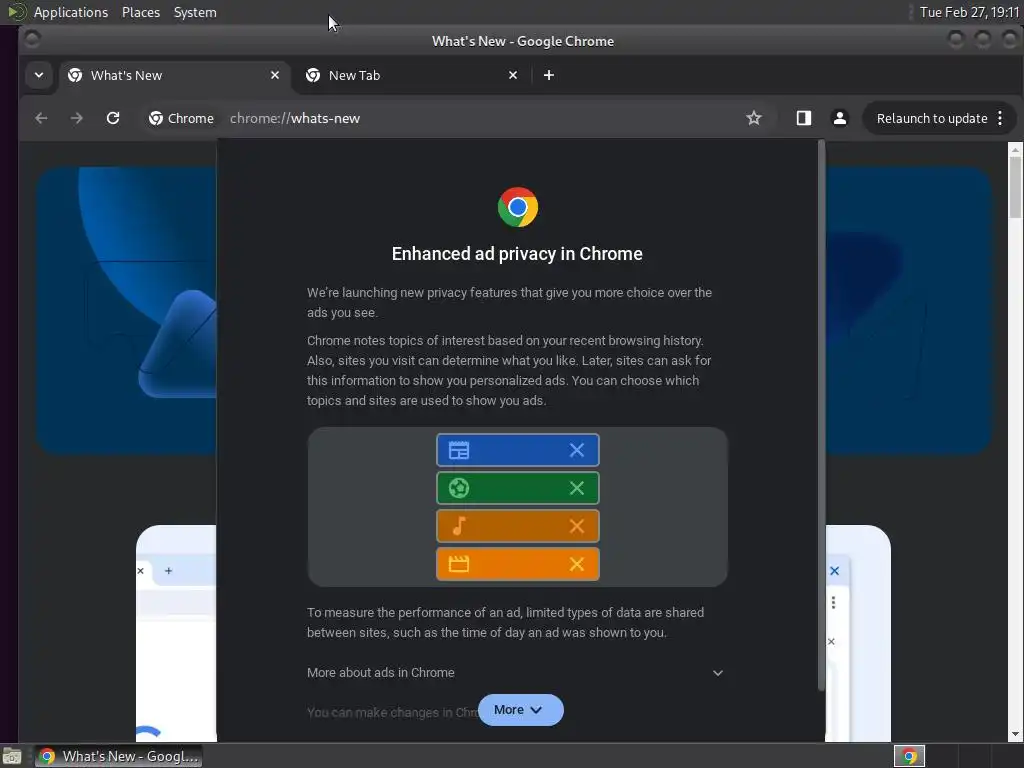Open Chrome three-dot menu
The height and width of the screenshot is (768, 1024).
coord(1000,118)
